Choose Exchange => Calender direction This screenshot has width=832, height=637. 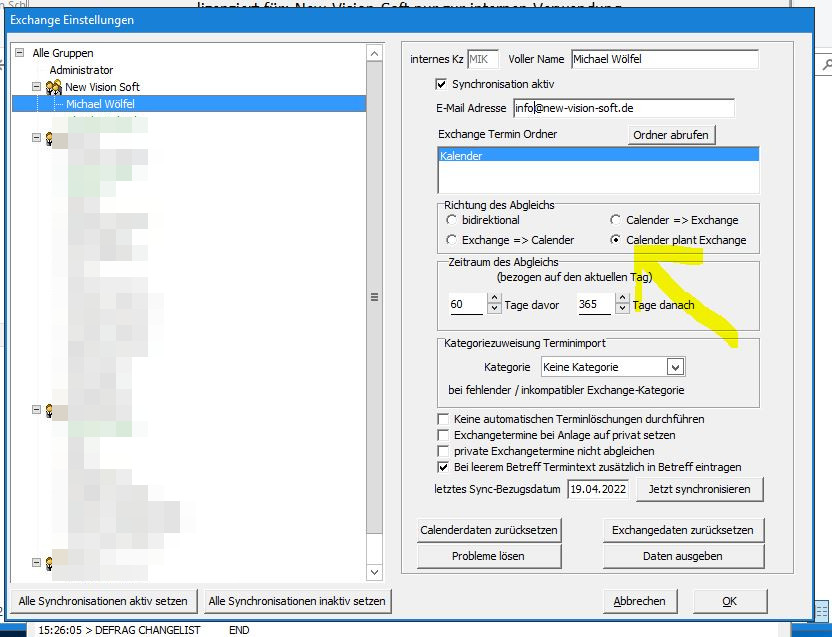coord(452,240)
